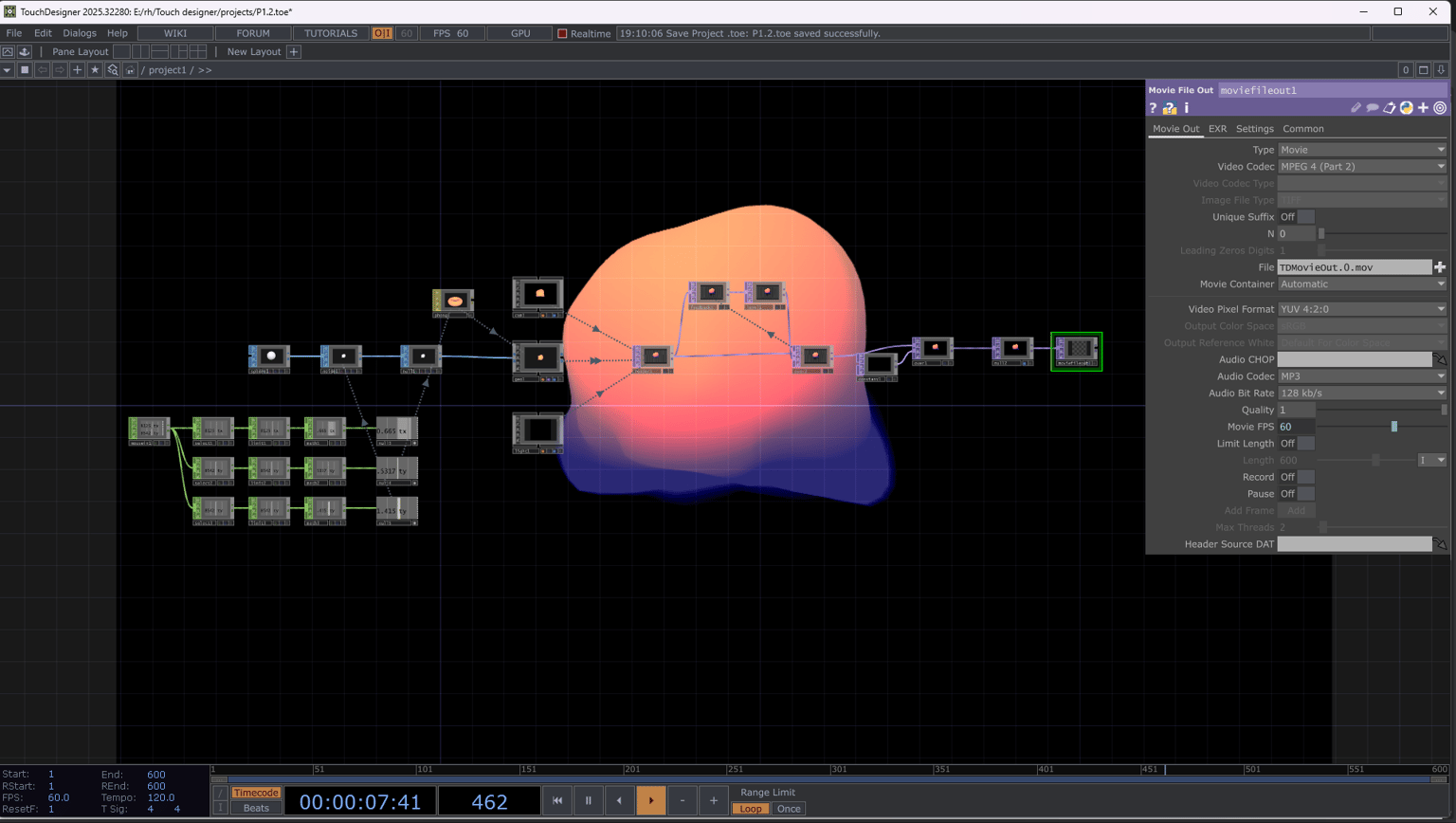Toggle the O|I power button in top bar
The height and width of the screenshot is (823, 1456).
(x=382, y=33)
